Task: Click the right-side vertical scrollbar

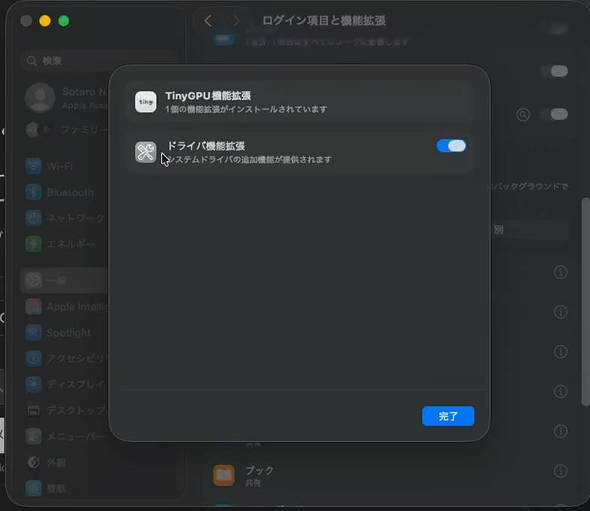Action: click(585, 302)
